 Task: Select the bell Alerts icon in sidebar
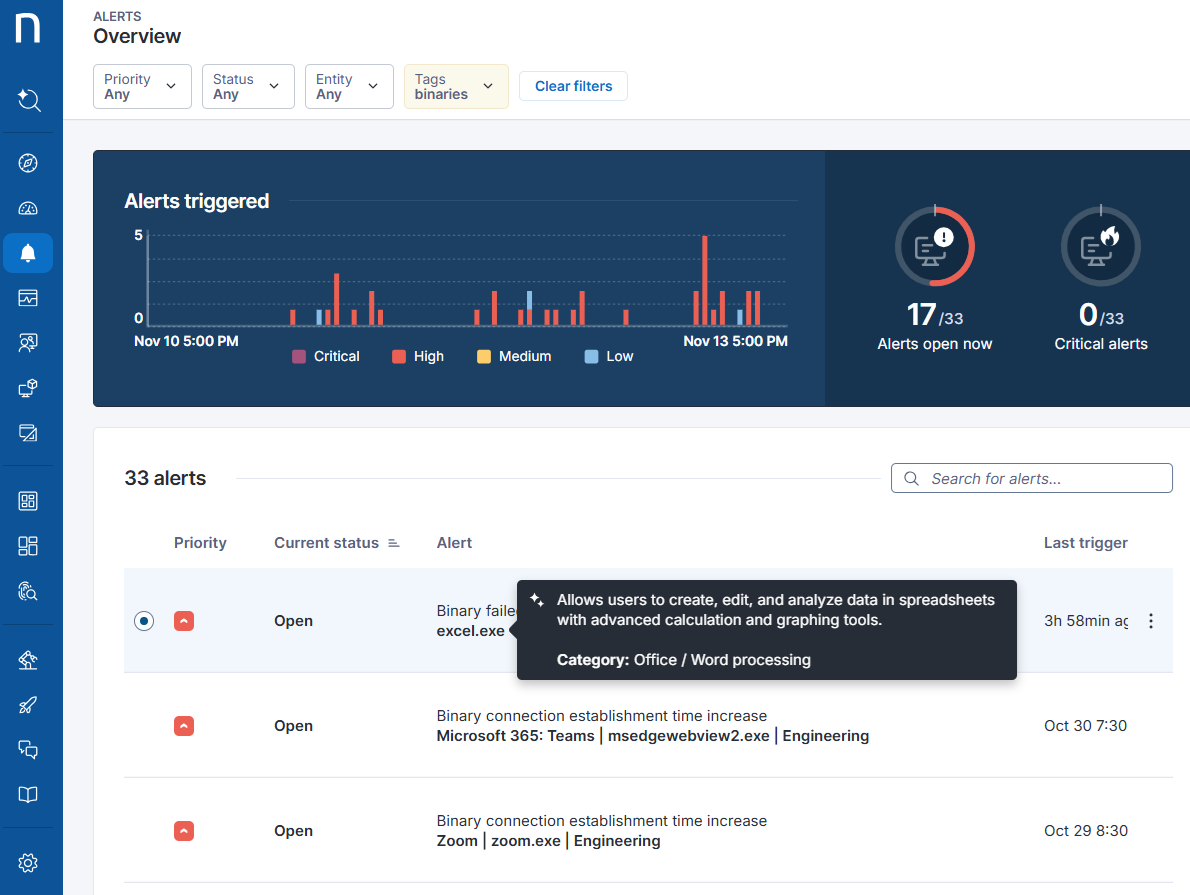click(28, 253)
